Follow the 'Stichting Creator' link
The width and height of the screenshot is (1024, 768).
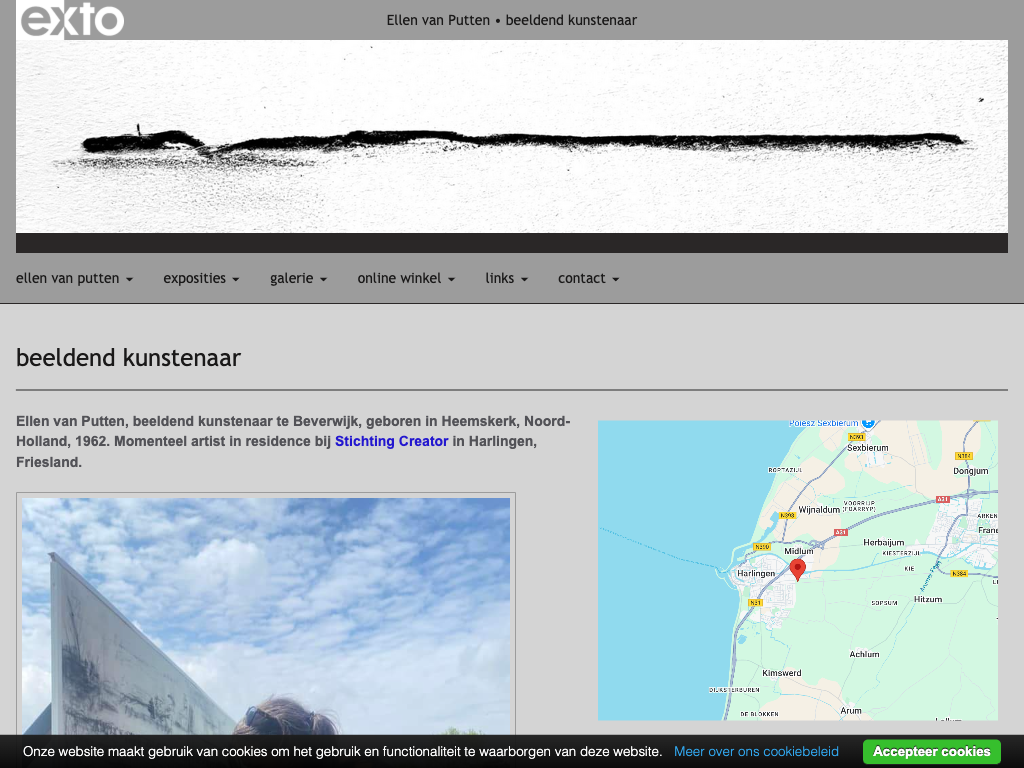[x=391, y=441]
